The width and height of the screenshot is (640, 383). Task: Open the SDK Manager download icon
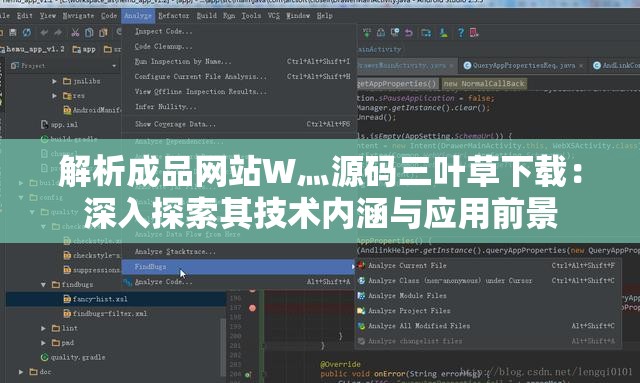(x=443, y=33)
